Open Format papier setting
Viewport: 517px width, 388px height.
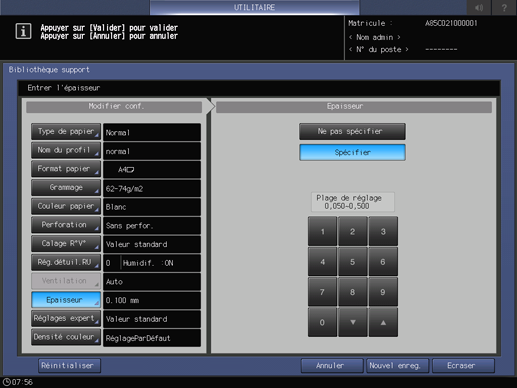coord(66,169)
